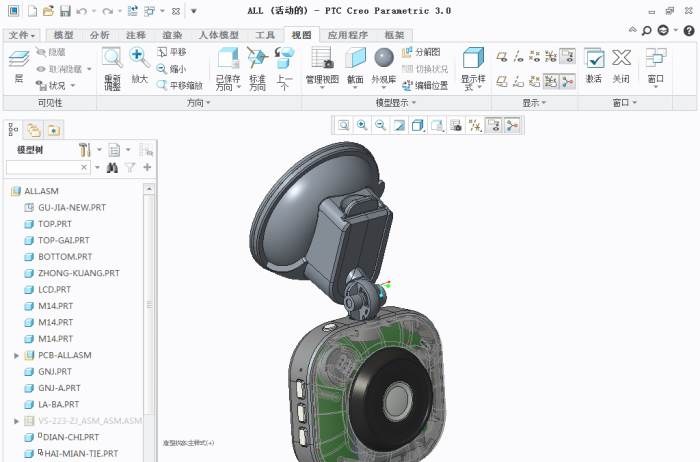This screenshot has width=700, height=462.
Task: Toggle 分解图 (Exploded View)
Action: click(421, 52)
